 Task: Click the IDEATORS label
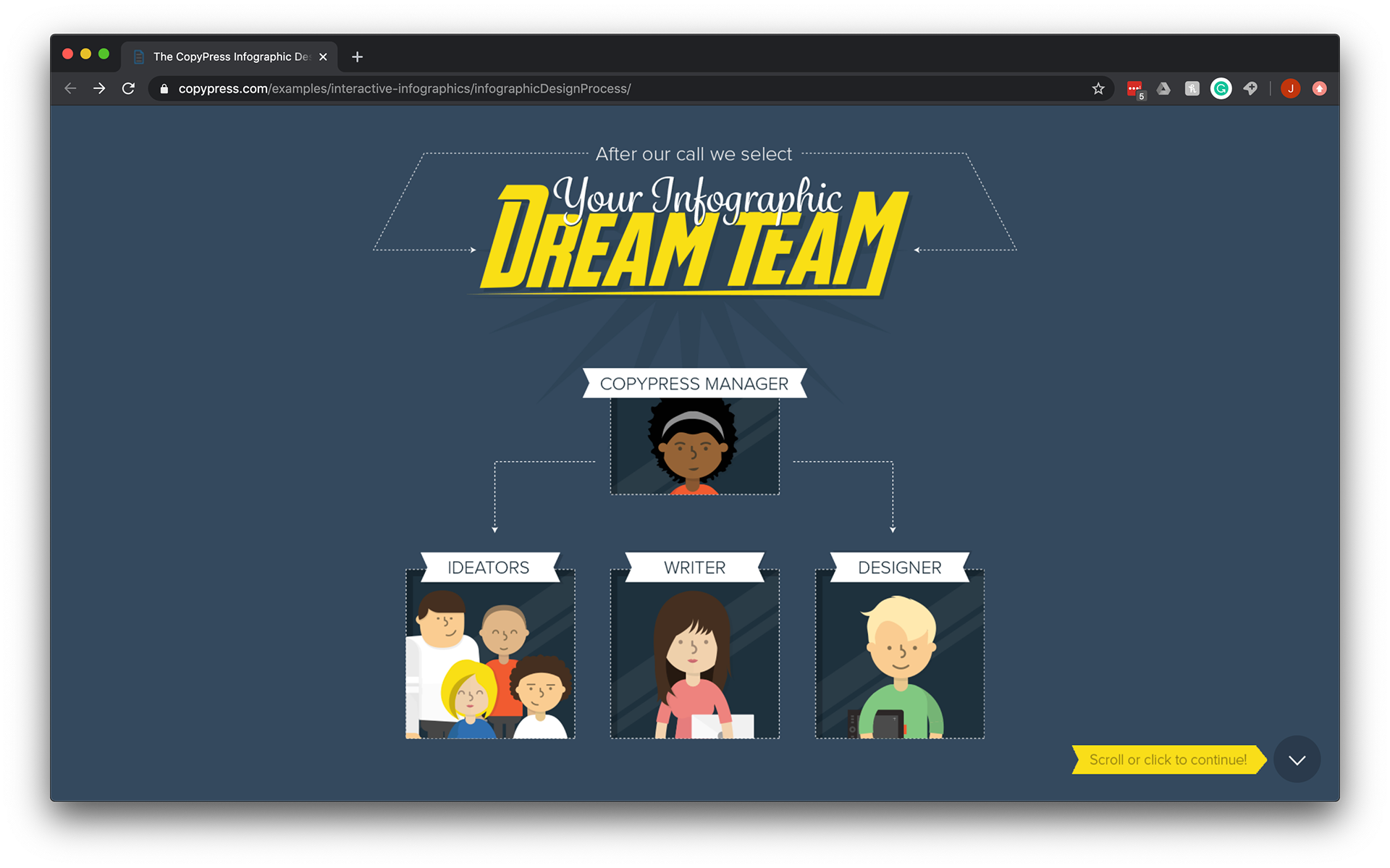489,568
